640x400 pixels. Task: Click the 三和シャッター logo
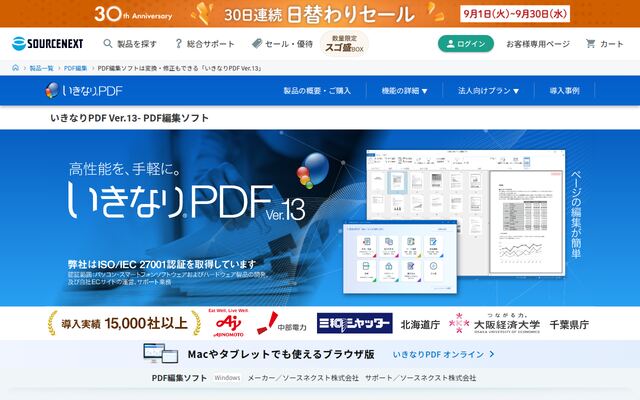(x=355, y=323)
